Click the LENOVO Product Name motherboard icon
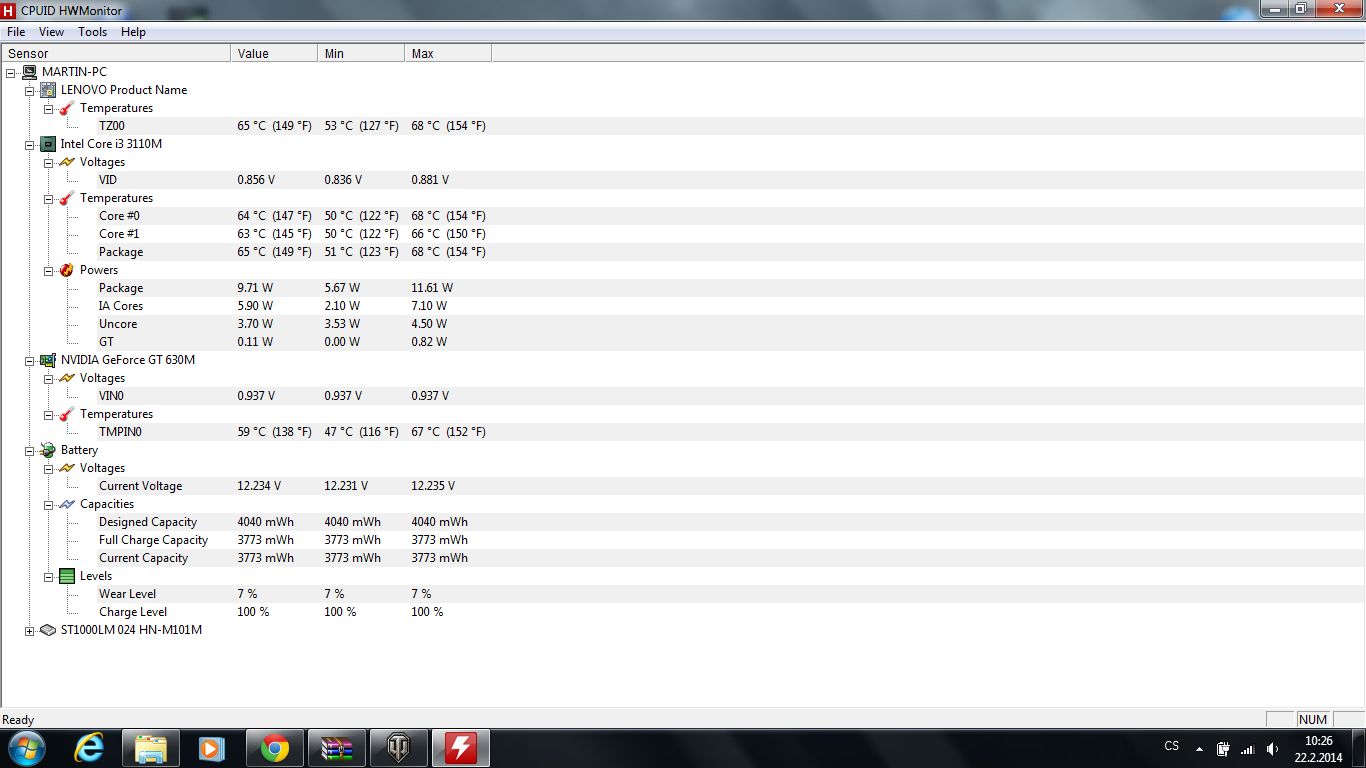The image size is (1366, 768). click(x=48, y=90)
